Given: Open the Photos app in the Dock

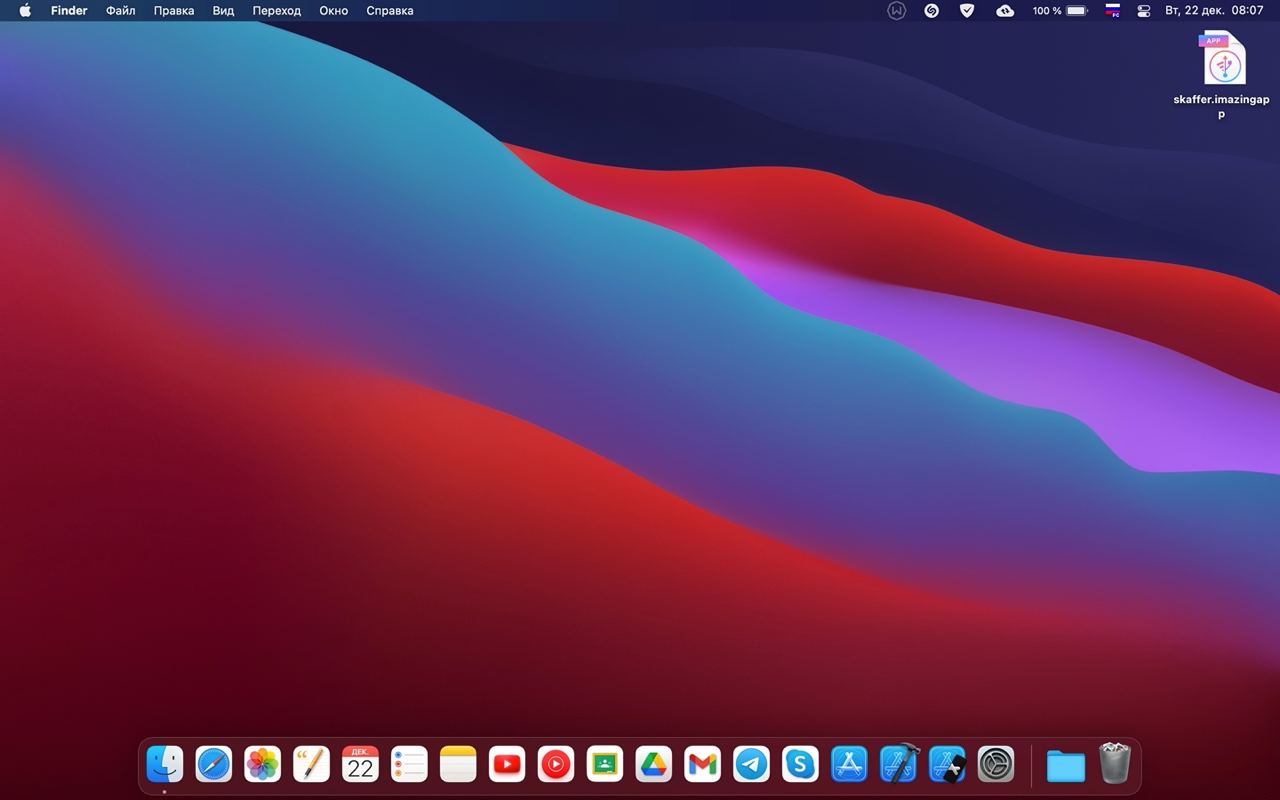Looking at the screenshot, I should tap(262, 765).
